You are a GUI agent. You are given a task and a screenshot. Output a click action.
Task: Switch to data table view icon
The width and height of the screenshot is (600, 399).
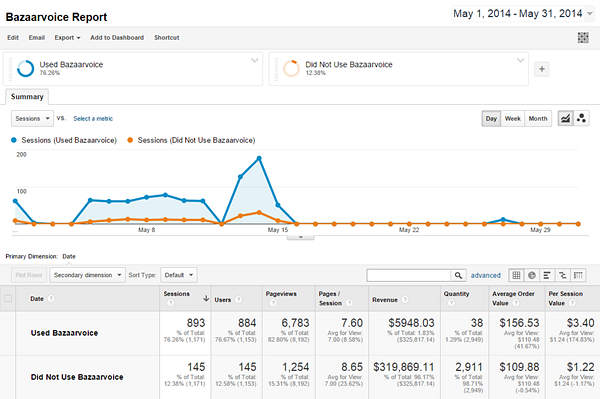pyautogui.click(x=516, y=275)
